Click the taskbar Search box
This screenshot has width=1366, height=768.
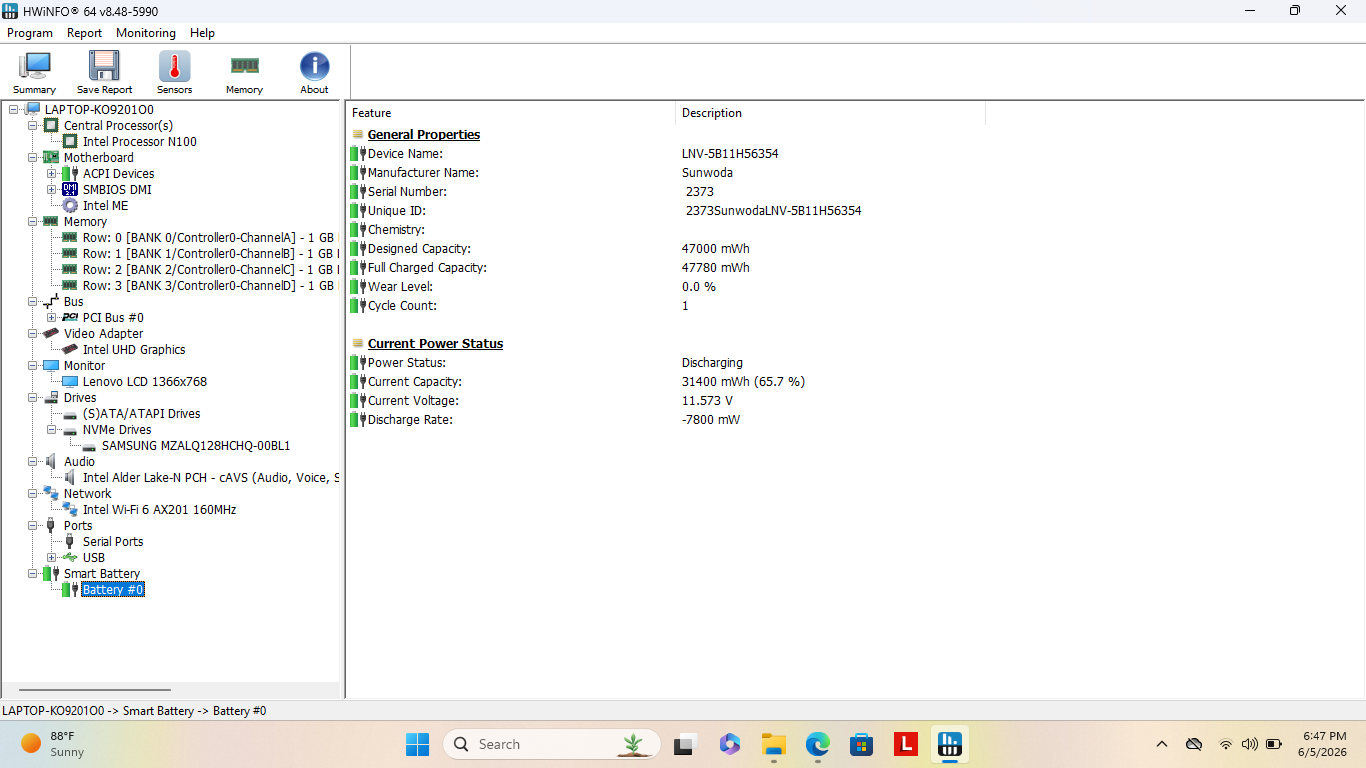pyautogui.click(x=552, y=744)
